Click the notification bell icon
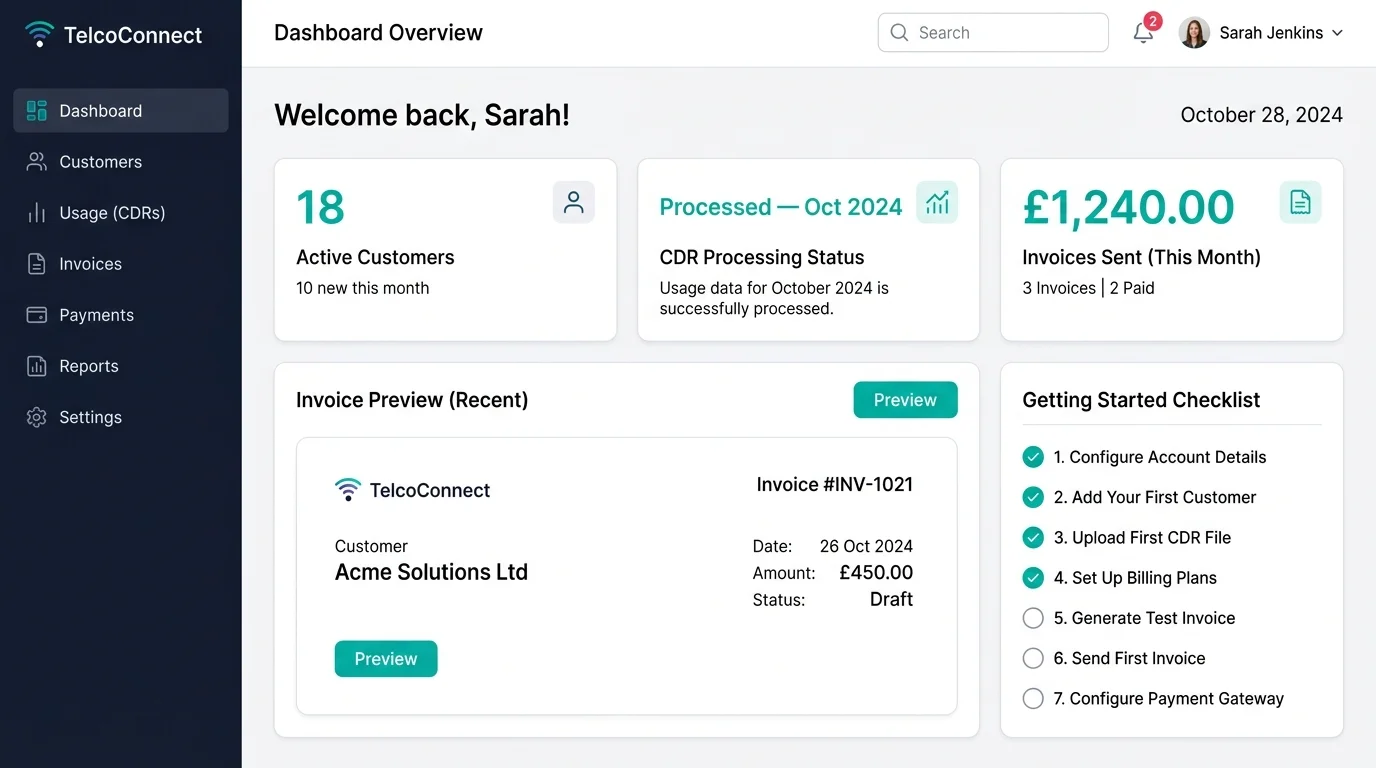This screenshot has height=768, width=1376. [x=1142, y=32]
